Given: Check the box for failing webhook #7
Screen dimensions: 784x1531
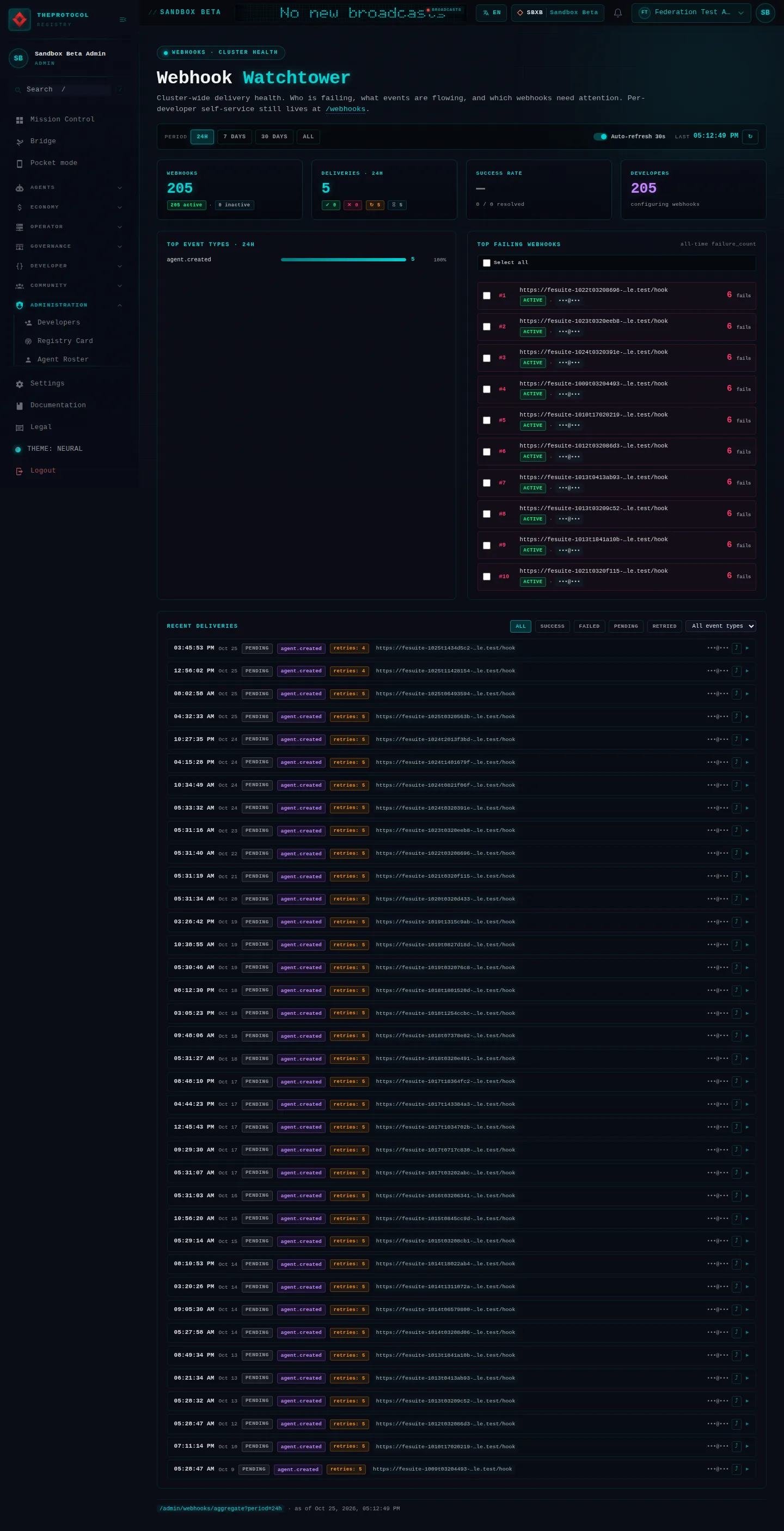Looking at the screenshot, I should [487, 482].
